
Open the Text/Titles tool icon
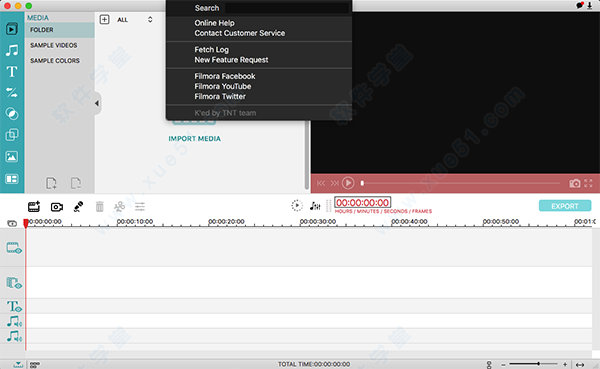12,72
